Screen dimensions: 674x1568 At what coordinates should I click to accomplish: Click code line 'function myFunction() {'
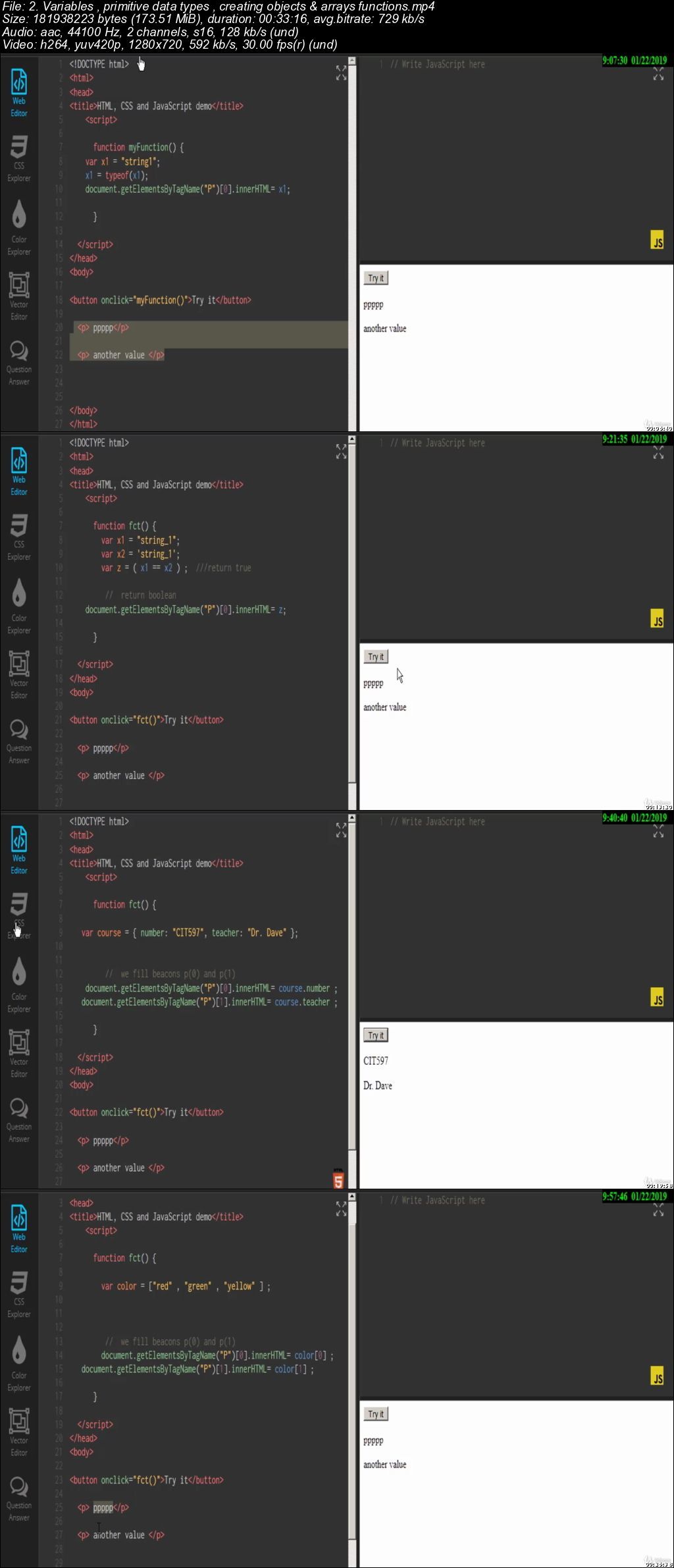(138, 148)
